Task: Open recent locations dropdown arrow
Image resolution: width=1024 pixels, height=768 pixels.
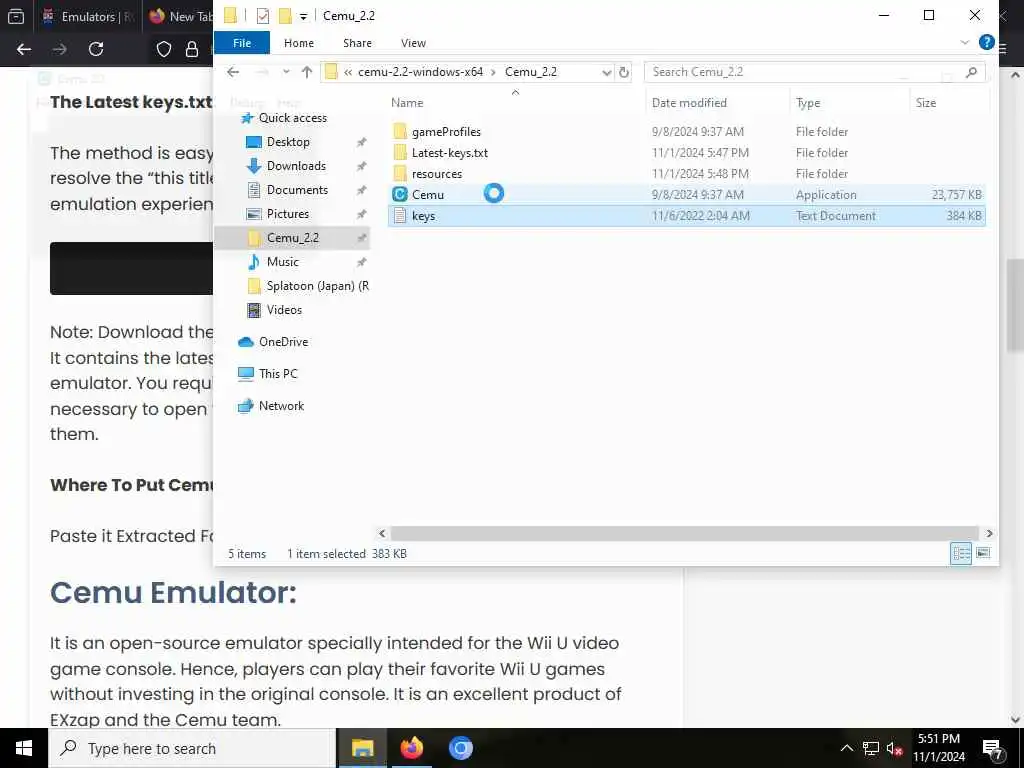Action: pyautogui.click(x=286, y=72)
